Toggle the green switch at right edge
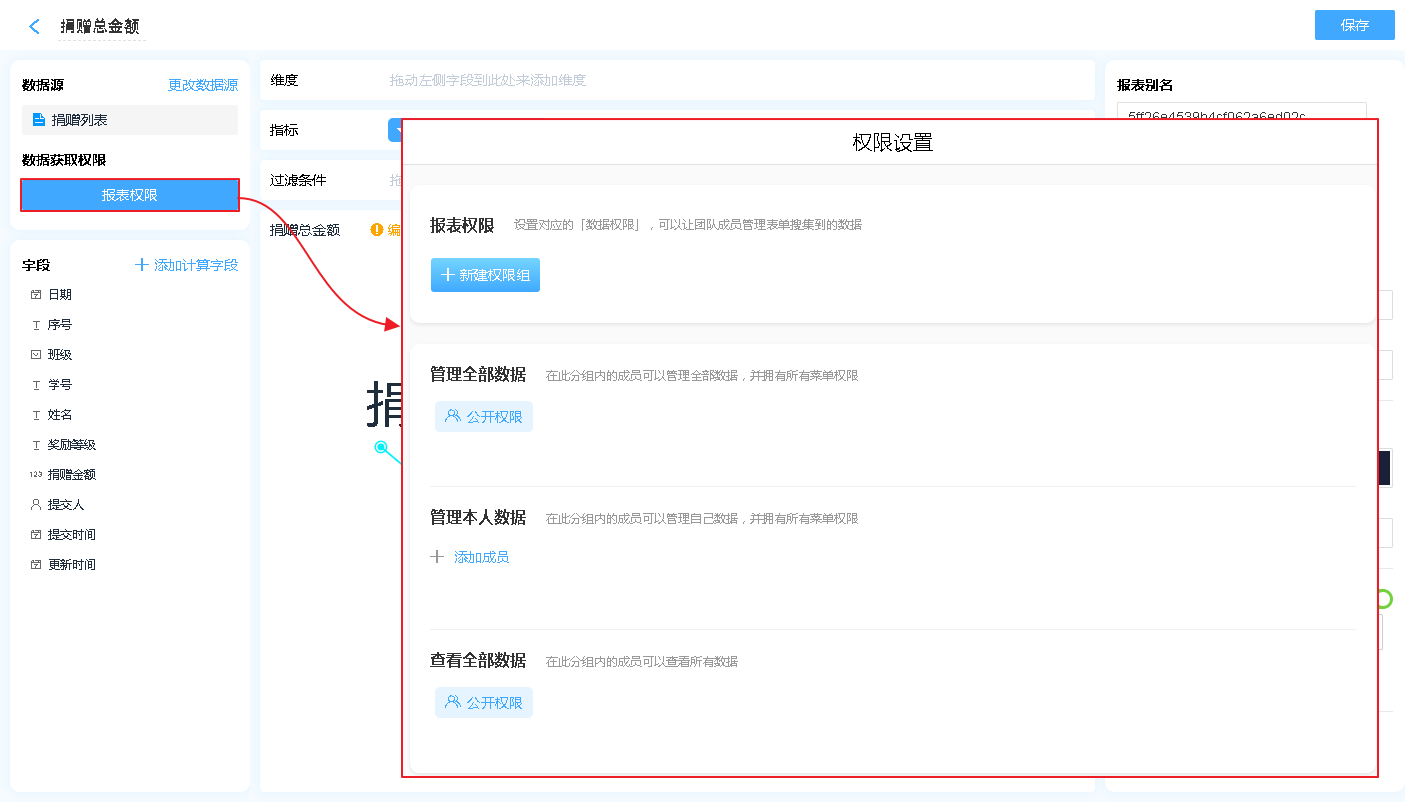Image resolution: width=1405 pixels, height=802 pixels. pyautogui.click(x=1386, y=599)
